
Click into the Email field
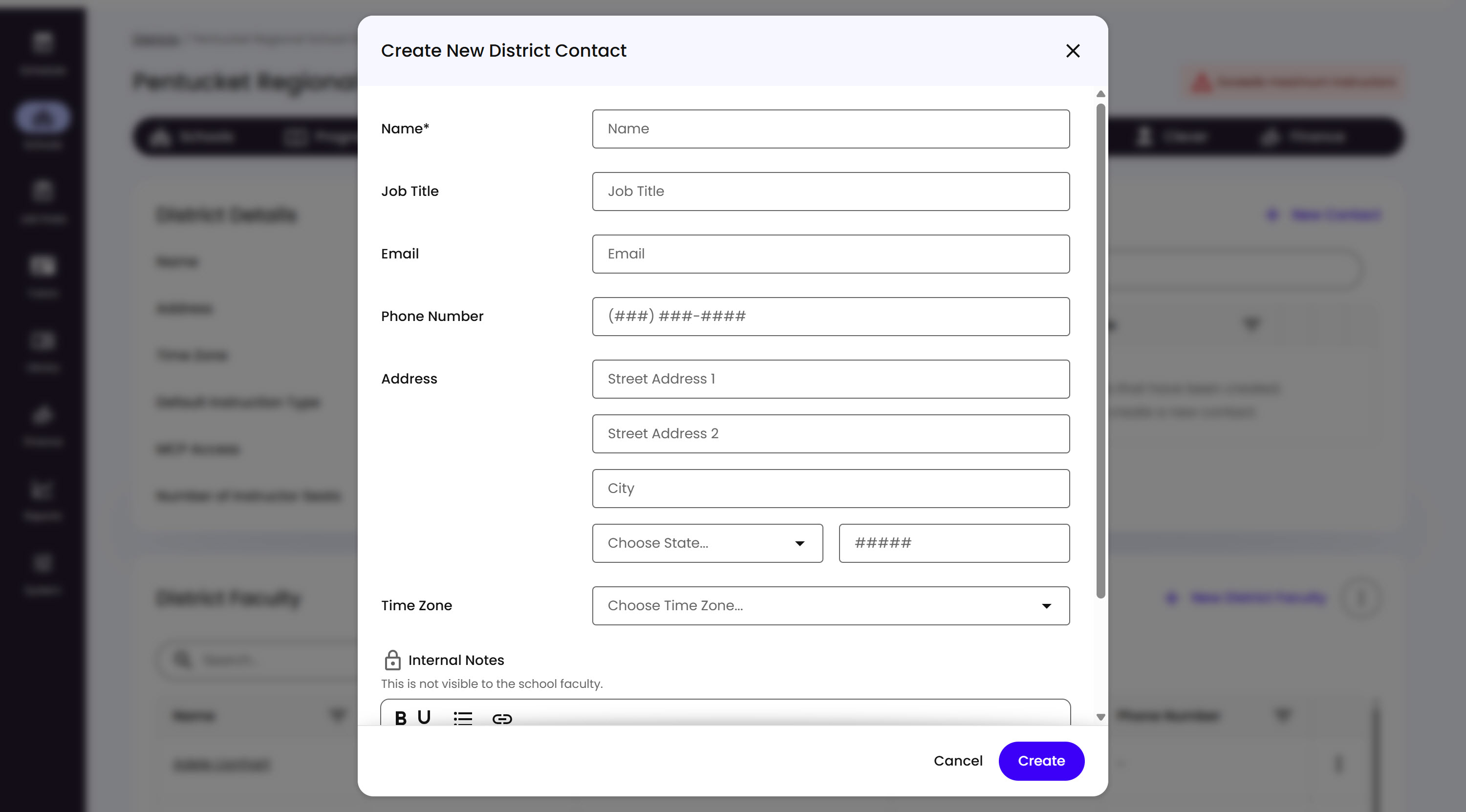click(x=831, y=255)
